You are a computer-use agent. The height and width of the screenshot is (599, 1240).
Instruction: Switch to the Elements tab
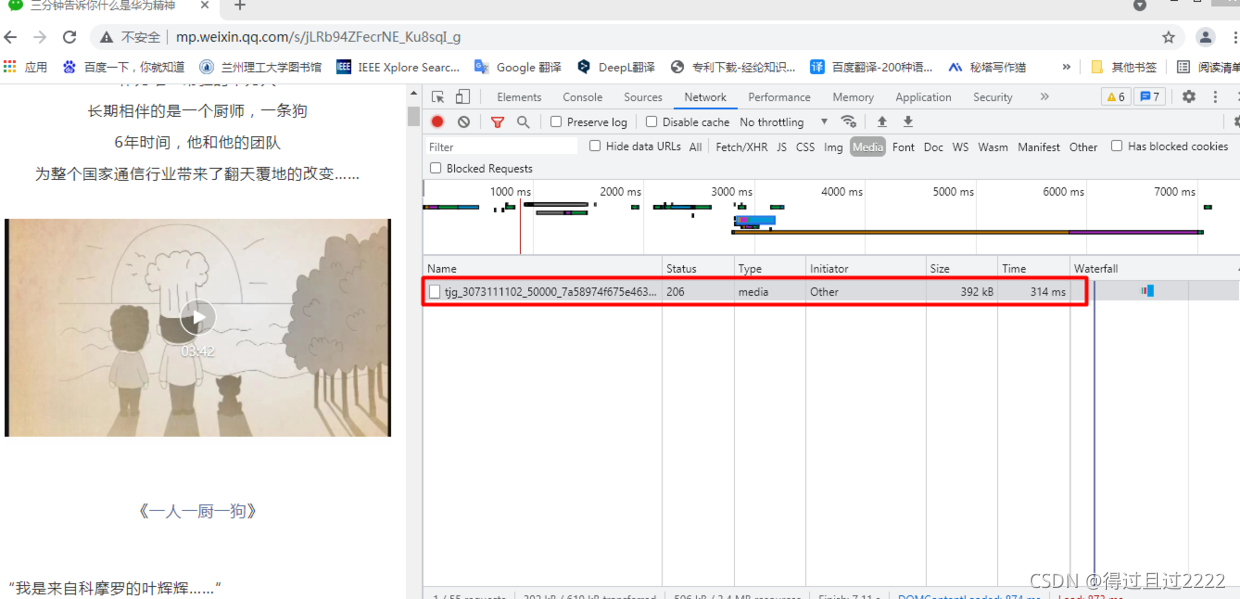pyautogui.click(x=519, y=97)
